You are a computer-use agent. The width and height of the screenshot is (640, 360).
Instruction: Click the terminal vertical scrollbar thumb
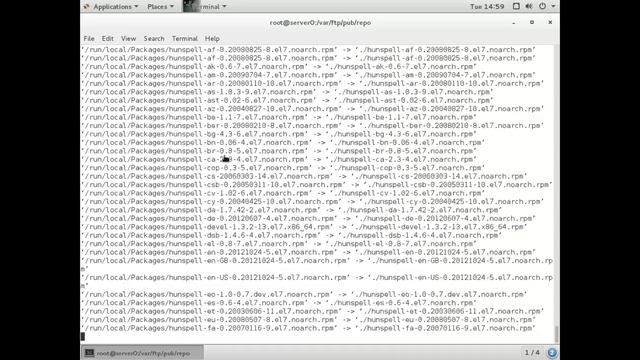(556, 334)
